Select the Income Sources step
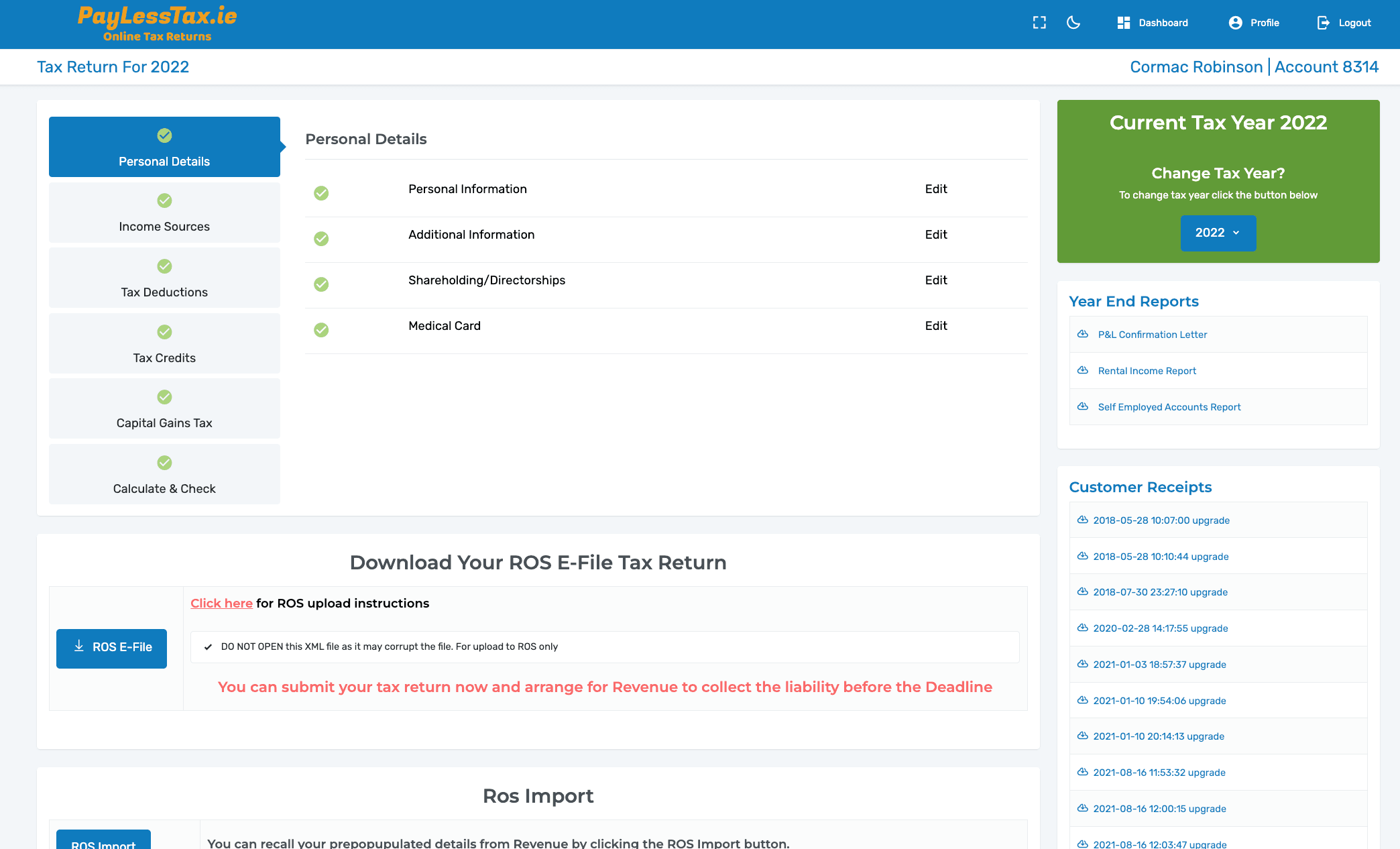 point(164,213)
